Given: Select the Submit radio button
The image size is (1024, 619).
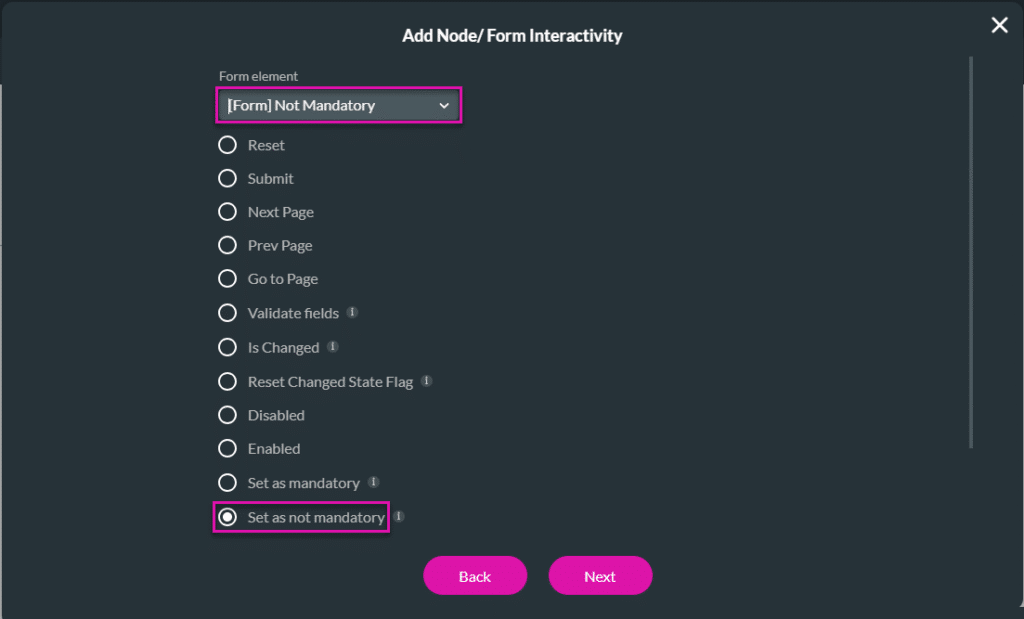Looking at the screenshot, I should (227, 178).
